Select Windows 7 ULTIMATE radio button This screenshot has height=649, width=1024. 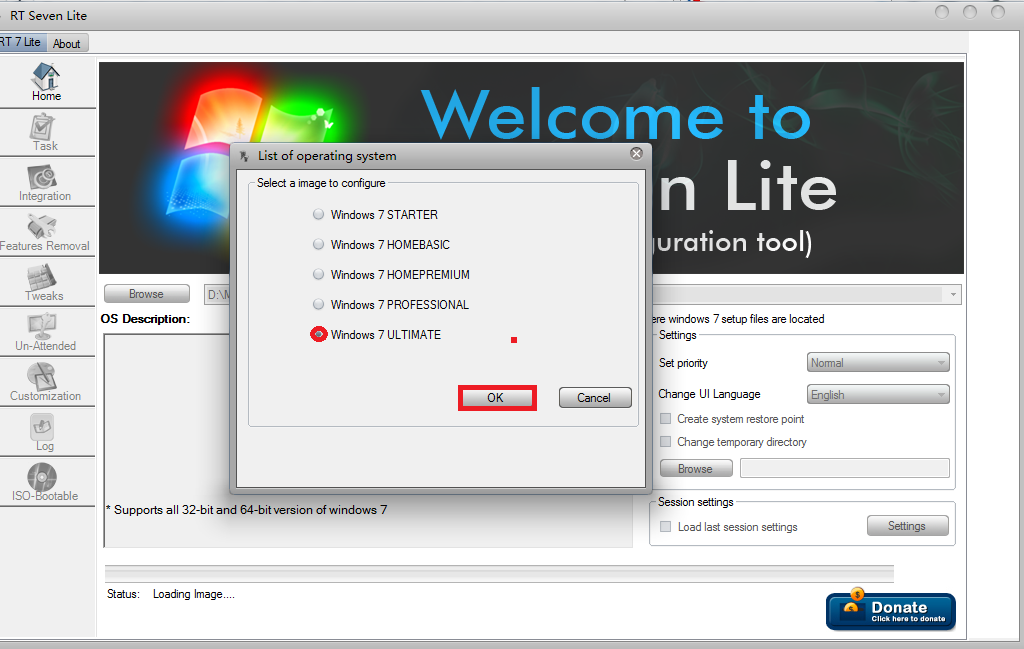click(318, 334)
